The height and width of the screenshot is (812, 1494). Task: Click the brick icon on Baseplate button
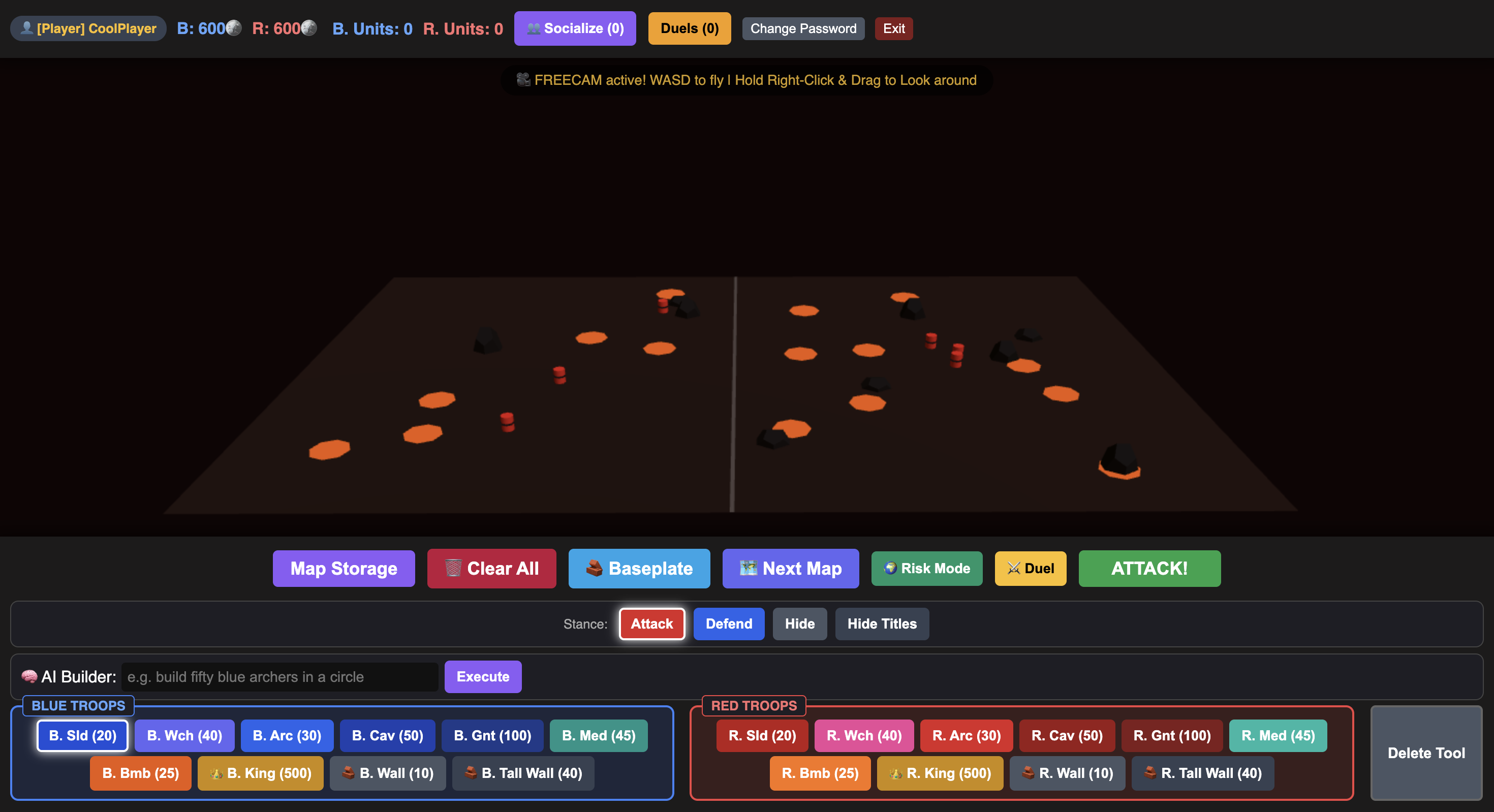594,568
